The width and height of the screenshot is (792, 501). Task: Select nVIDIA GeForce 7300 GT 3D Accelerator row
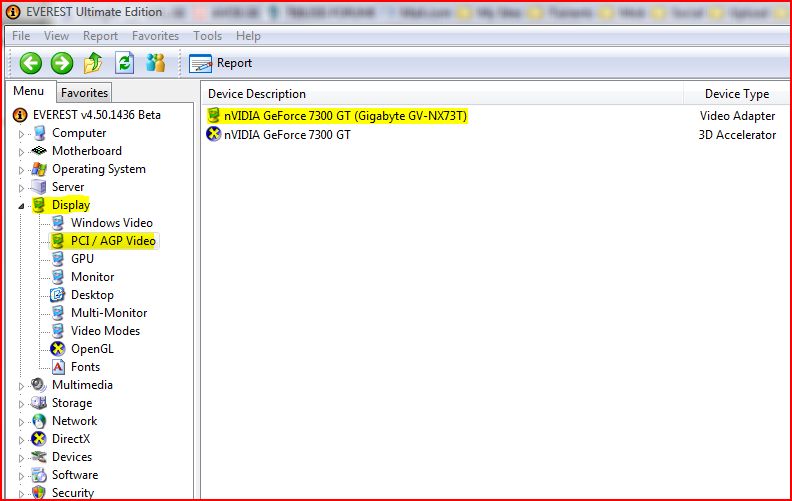(287, 135)
